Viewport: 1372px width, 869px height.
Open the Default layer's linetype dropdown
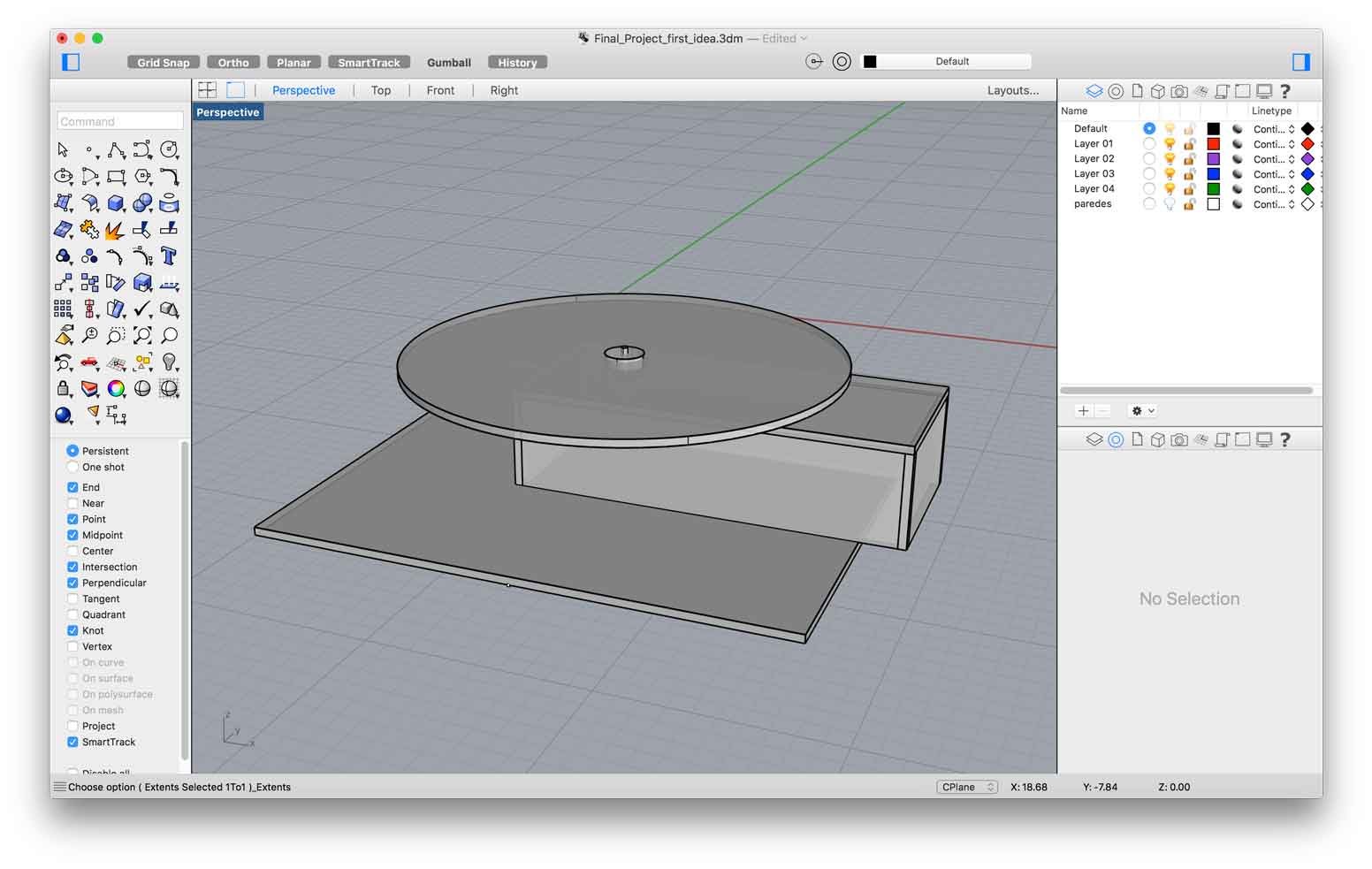1274,129
